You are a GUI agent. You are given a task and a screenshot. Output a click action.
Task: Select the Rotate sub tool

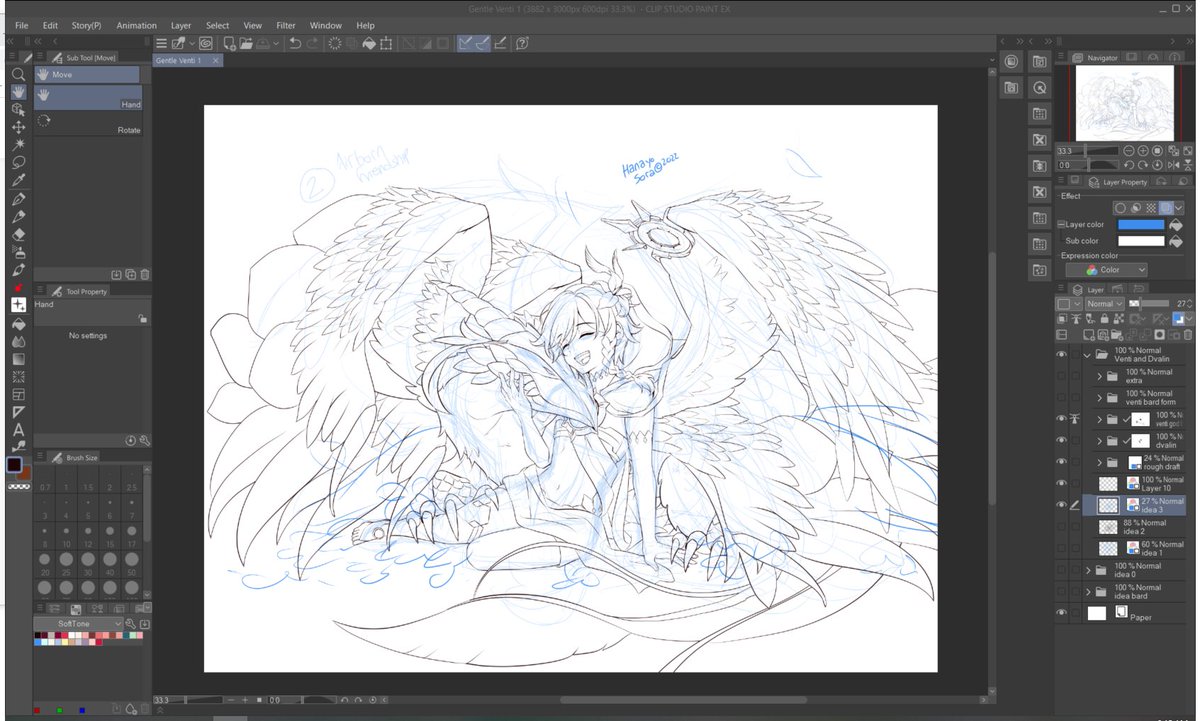[x=88, y=123]
